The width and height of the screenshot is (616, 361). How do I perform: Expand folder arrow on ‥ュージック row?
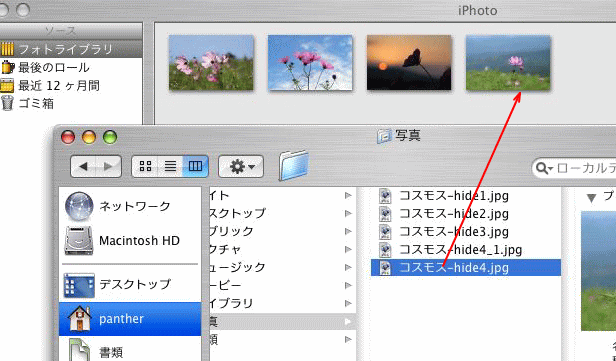(x=348, y=268)
